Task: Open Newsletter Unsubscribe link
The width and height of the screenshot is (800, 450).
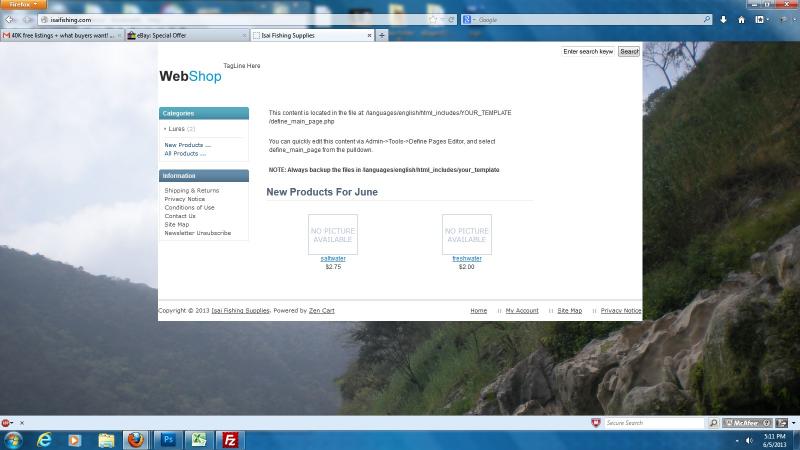Action: click(197, 233)
